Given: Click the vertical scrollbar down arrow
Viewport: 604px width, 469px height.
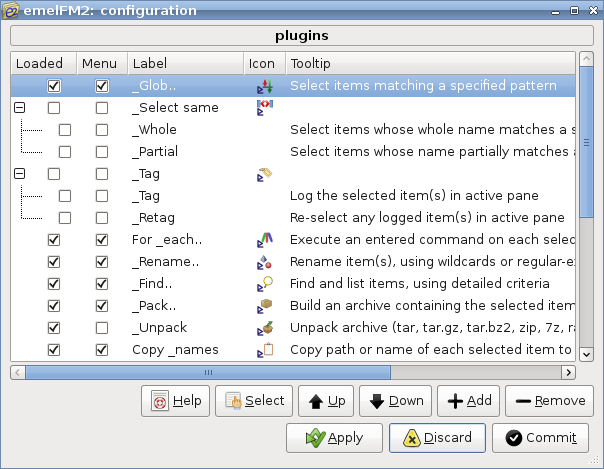Looking at the screenshot, I should 586,354.
